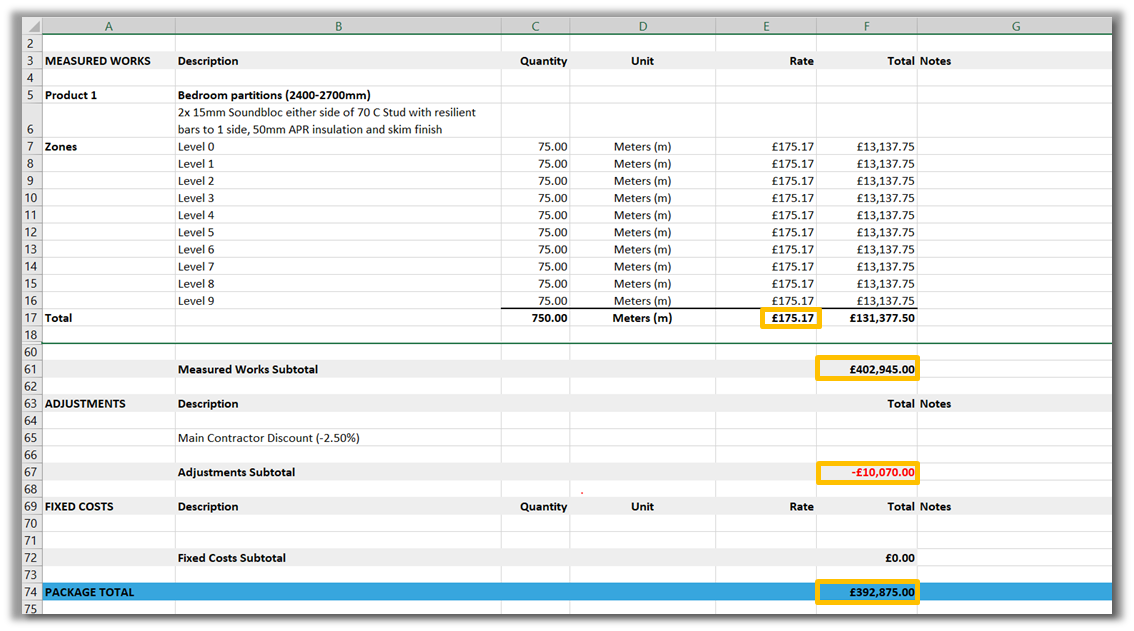Select the Package Total value £392,875.00
The width and height of the screenshot is (1134, 631).
[867, 592]
